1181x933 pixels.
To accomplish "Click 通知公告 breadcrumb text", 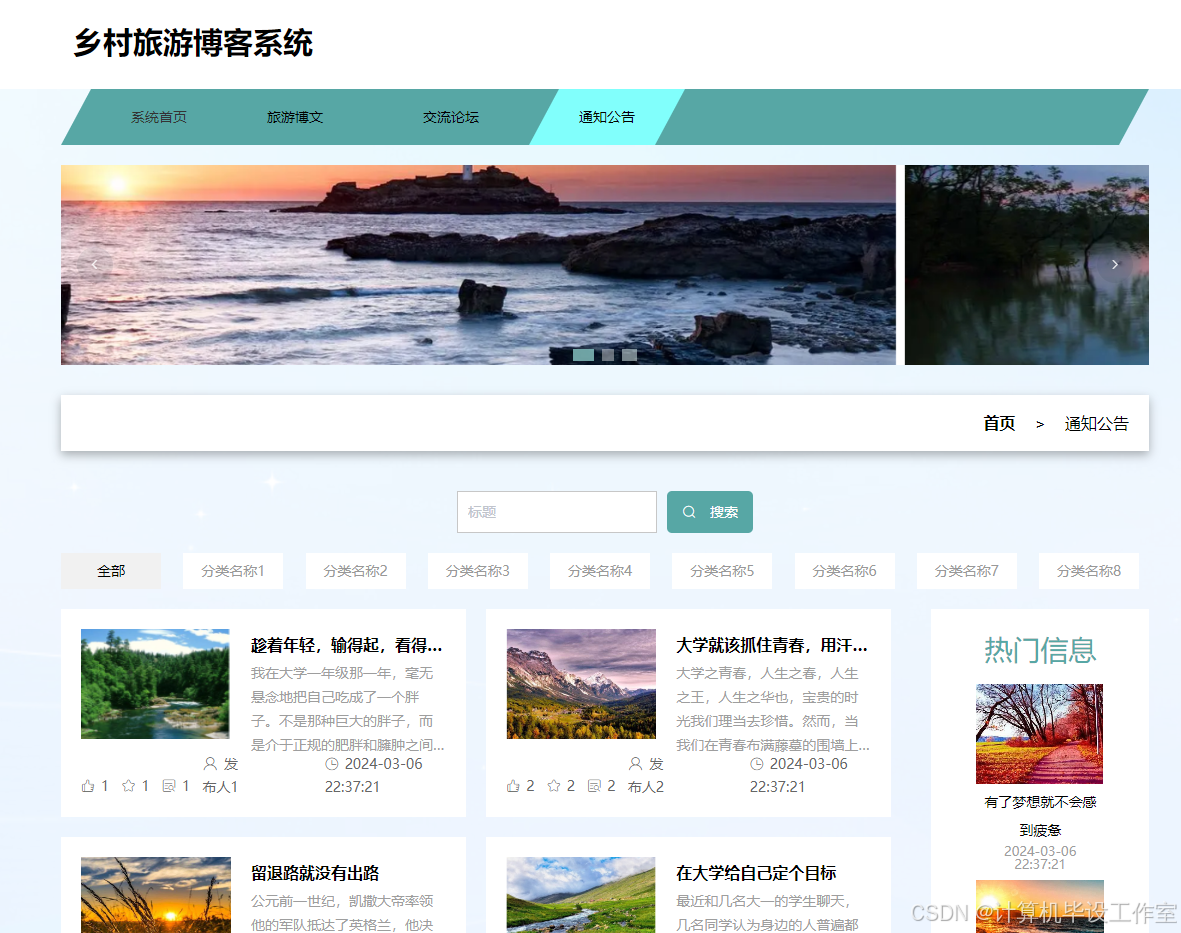I will (1097, 423).
